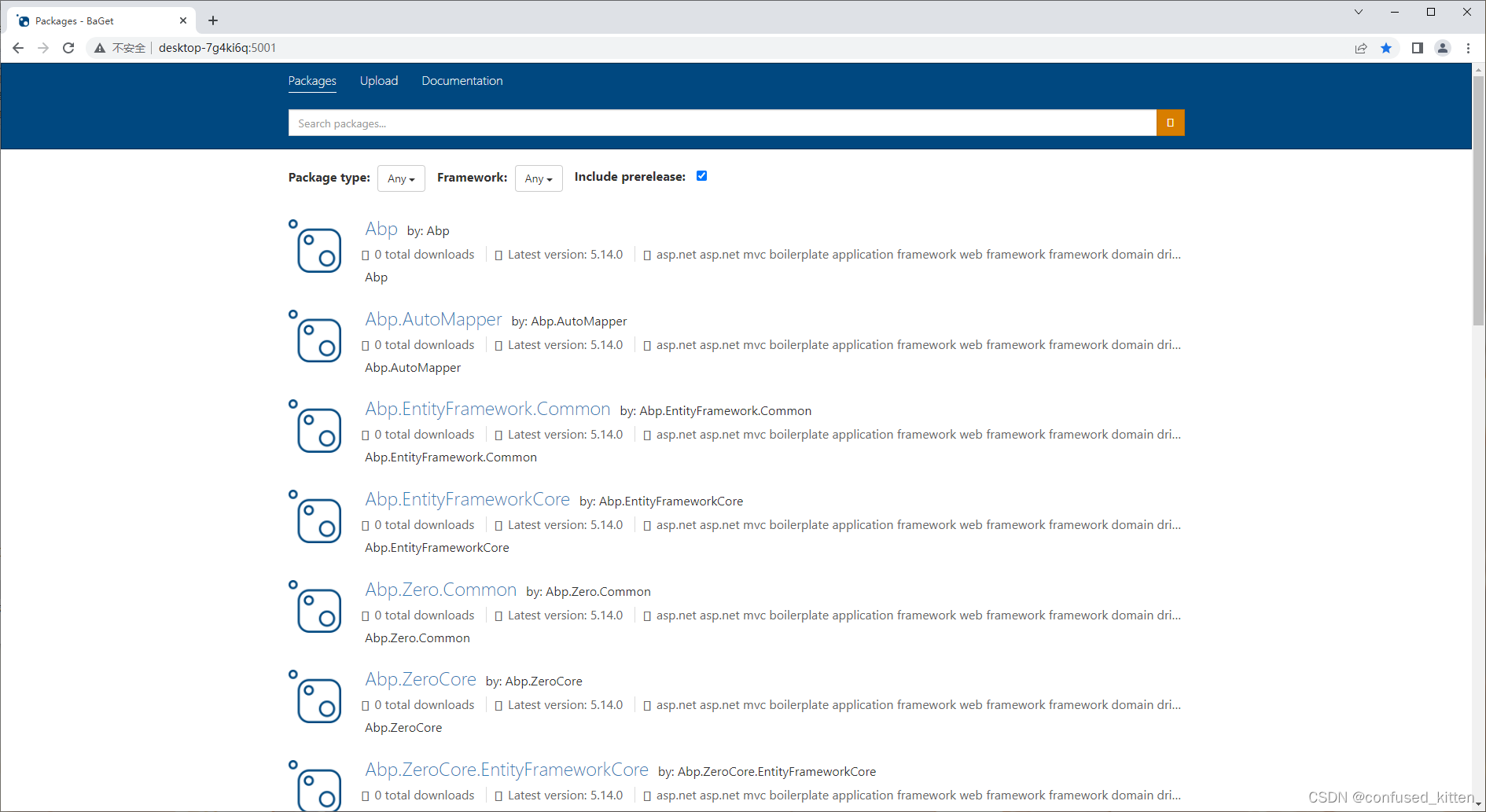Bookmark page with the star icon
This screenshot has width=1486, height=812.
[x=1386, y=48]
